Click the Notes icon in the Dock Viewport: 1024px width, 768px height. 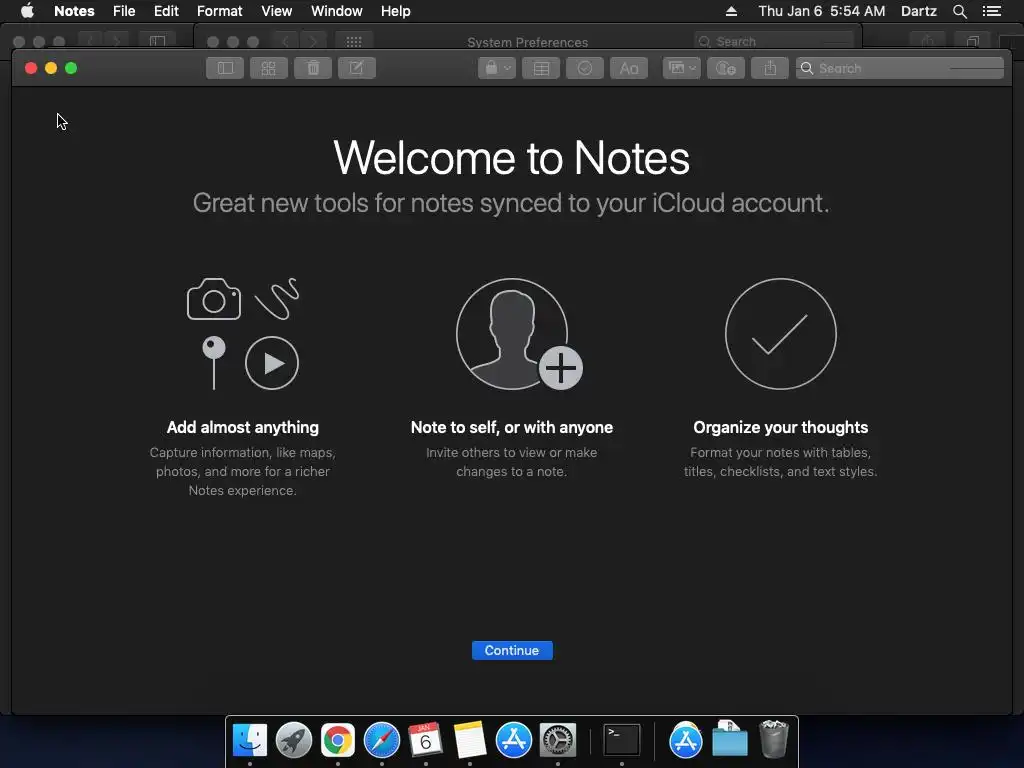pyautogui.click(x=470, y=741)
